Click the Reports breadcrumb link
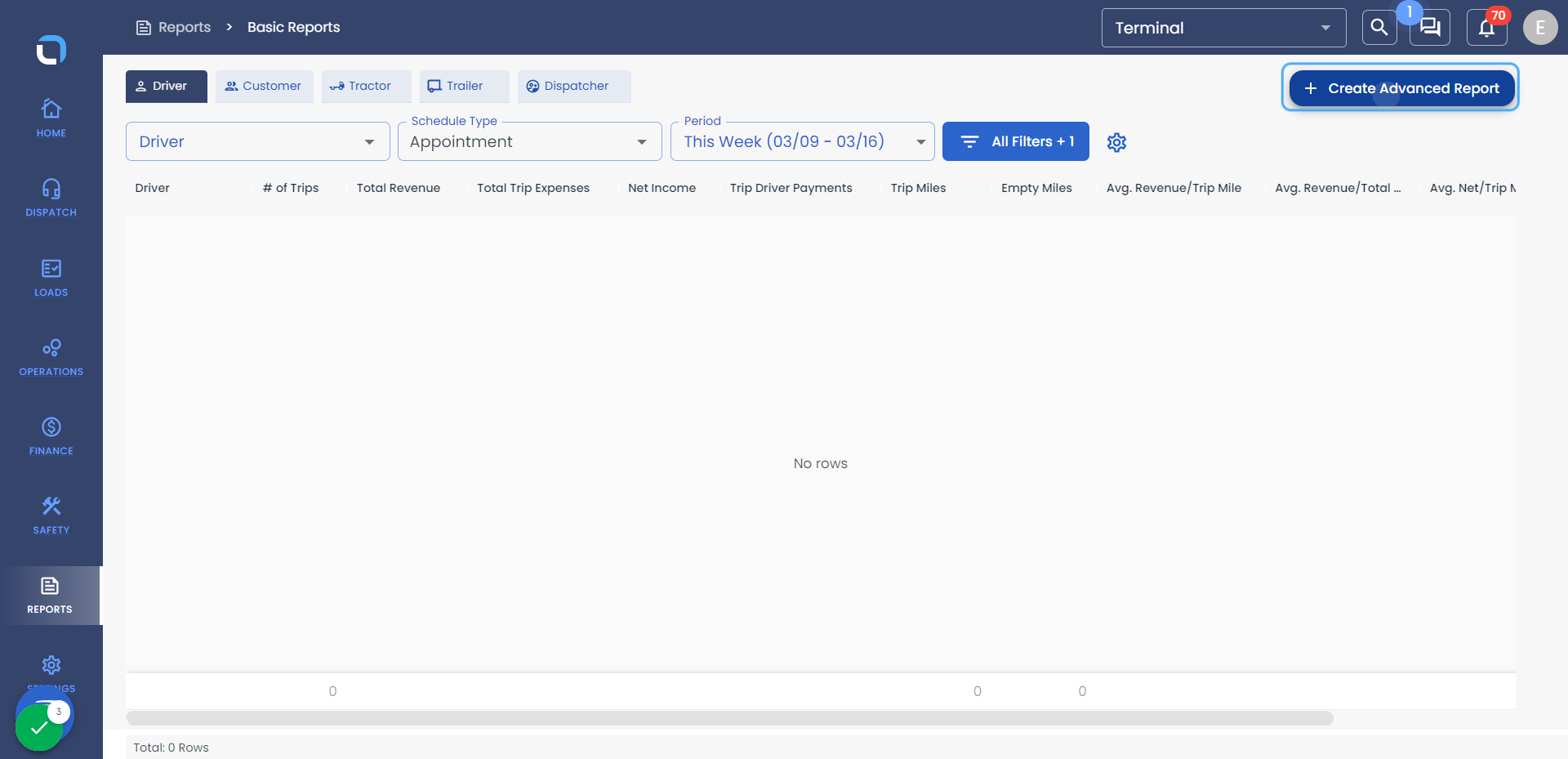Screen dimensions: 1568x759 coord(173,27)
